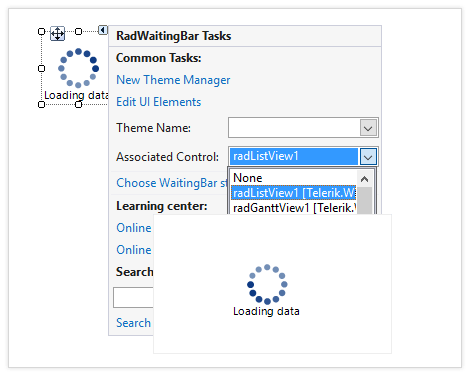Click the move handle icon on the waiting bar
Screen dimensions: 470x379
point(57,33)
